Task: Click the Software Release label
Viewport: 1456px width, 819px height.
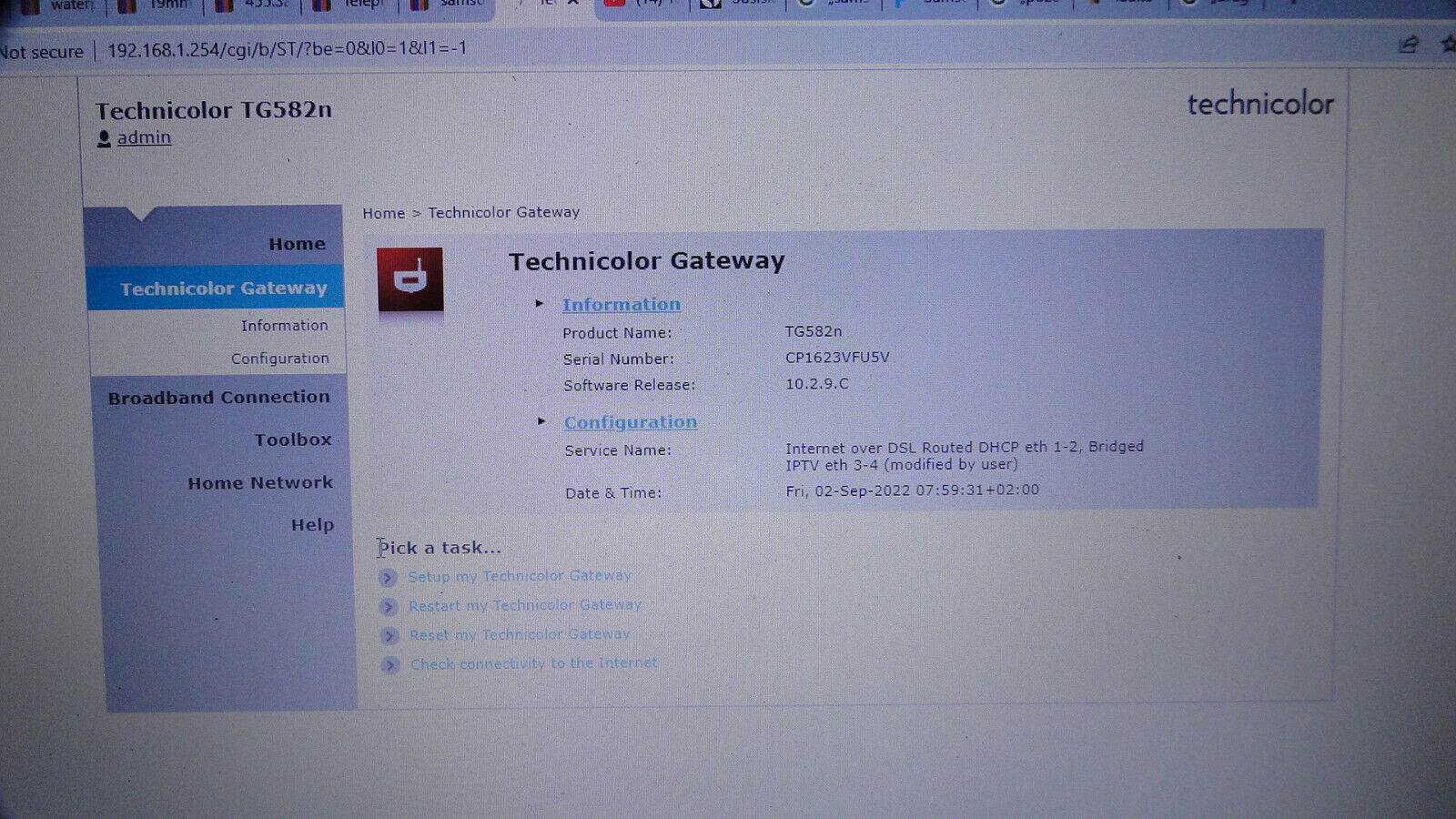Action: coord(629,385)
